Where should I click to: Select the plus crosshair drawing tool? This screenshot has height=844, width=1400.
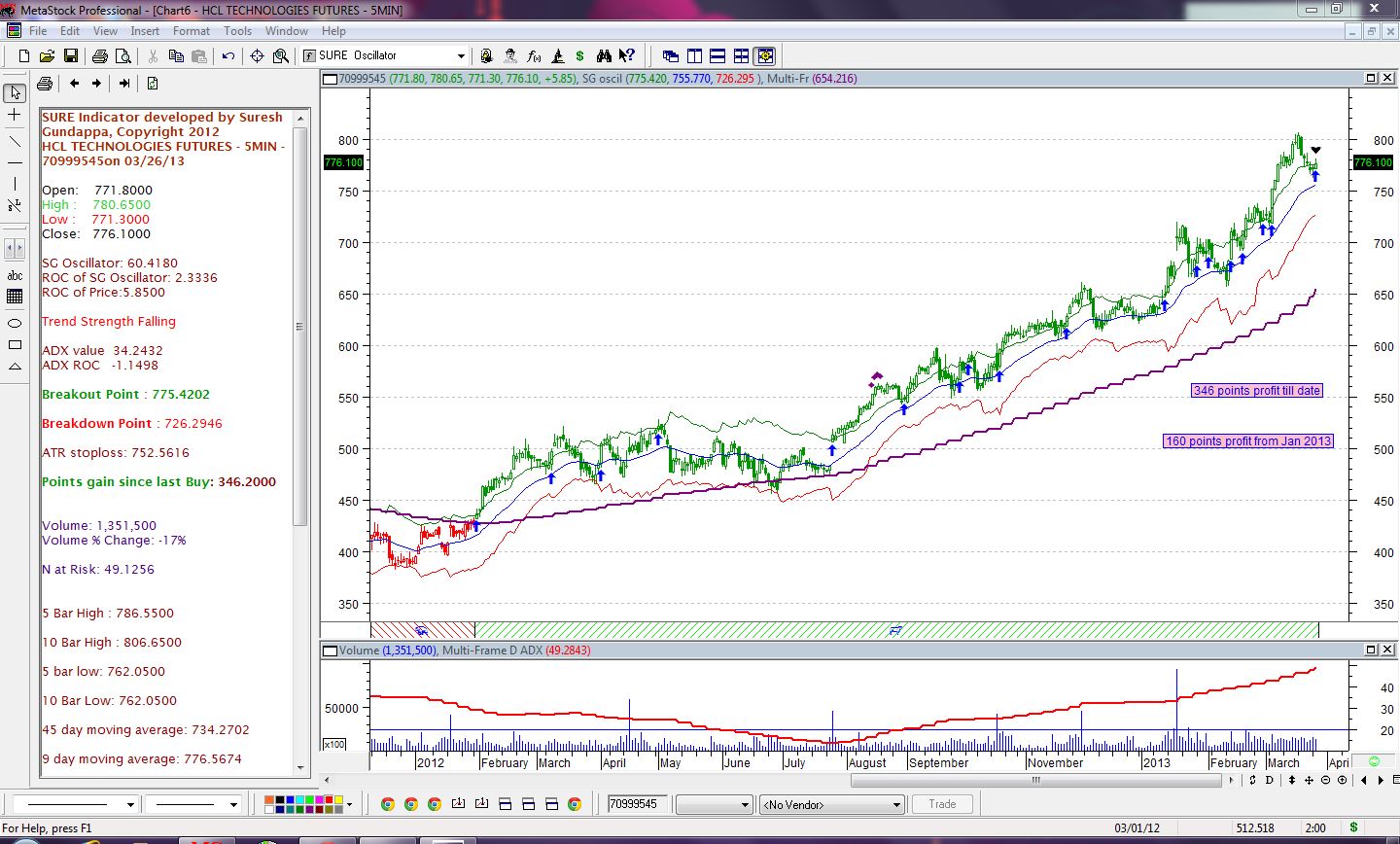point(15,115)
